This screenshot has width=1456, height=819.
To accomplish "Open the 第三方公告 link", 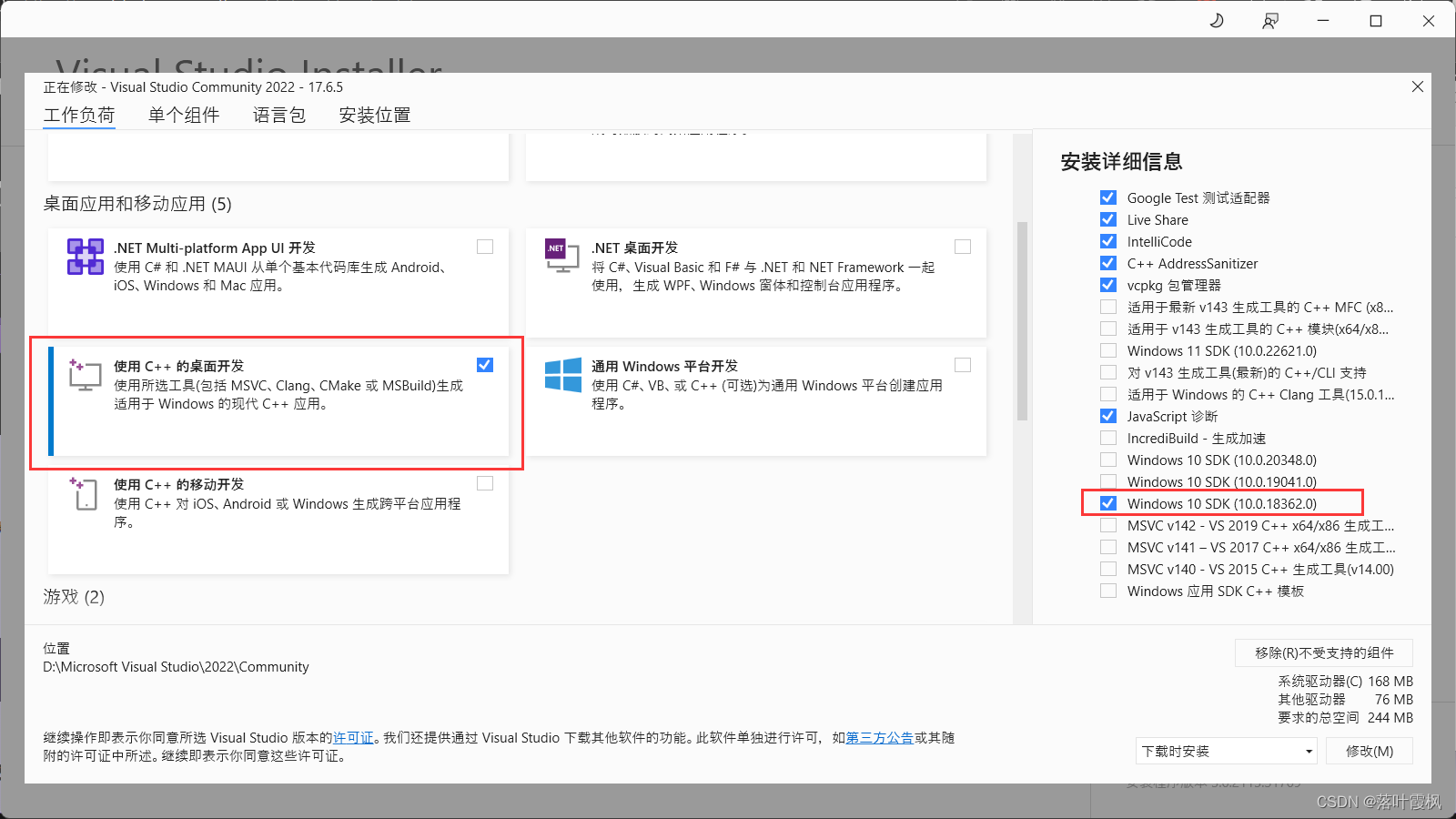I will click(x=880, y=738).
